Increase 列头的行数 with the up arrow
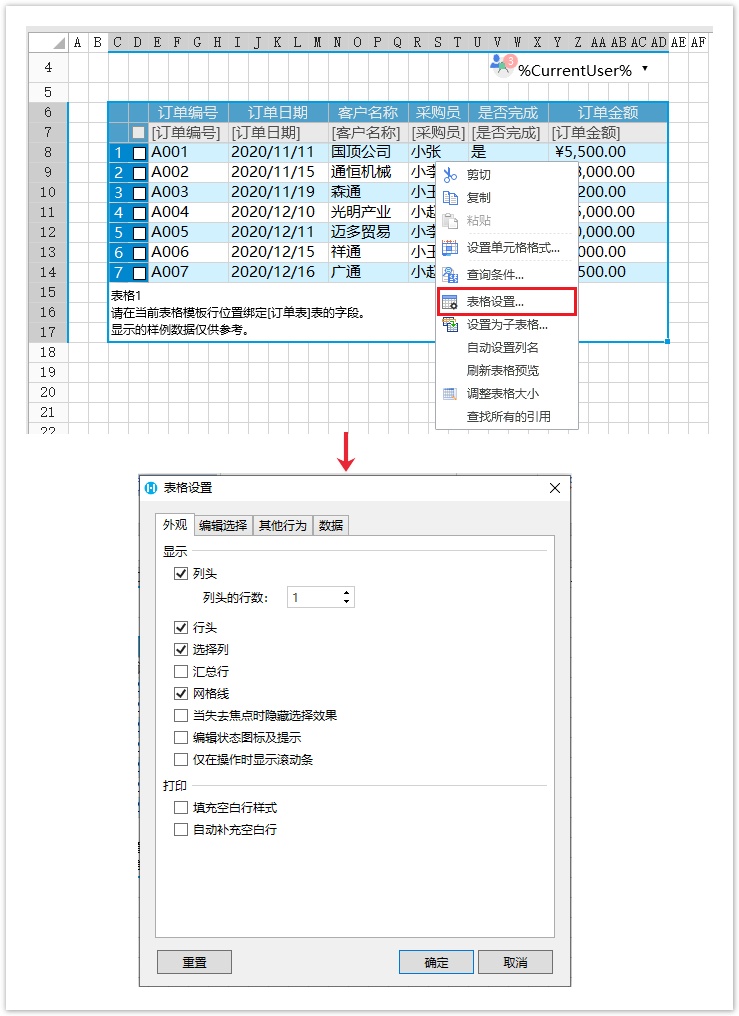Viewport: 739px width, 1016px height. click(346, 593)
